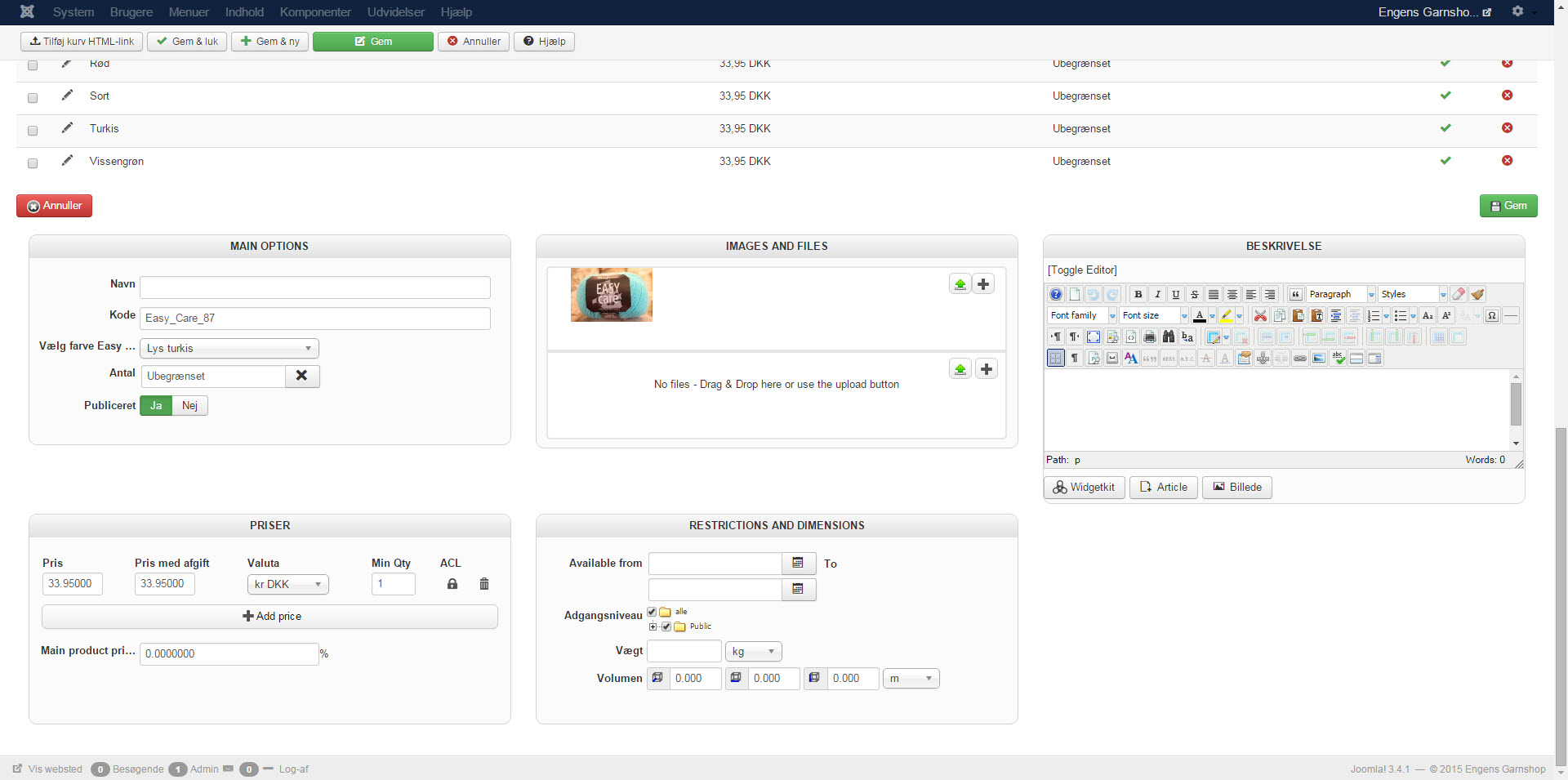Open the Styles dropdown in editor
Viewport: 1568px width, 780px height.
pos(1414,294)
